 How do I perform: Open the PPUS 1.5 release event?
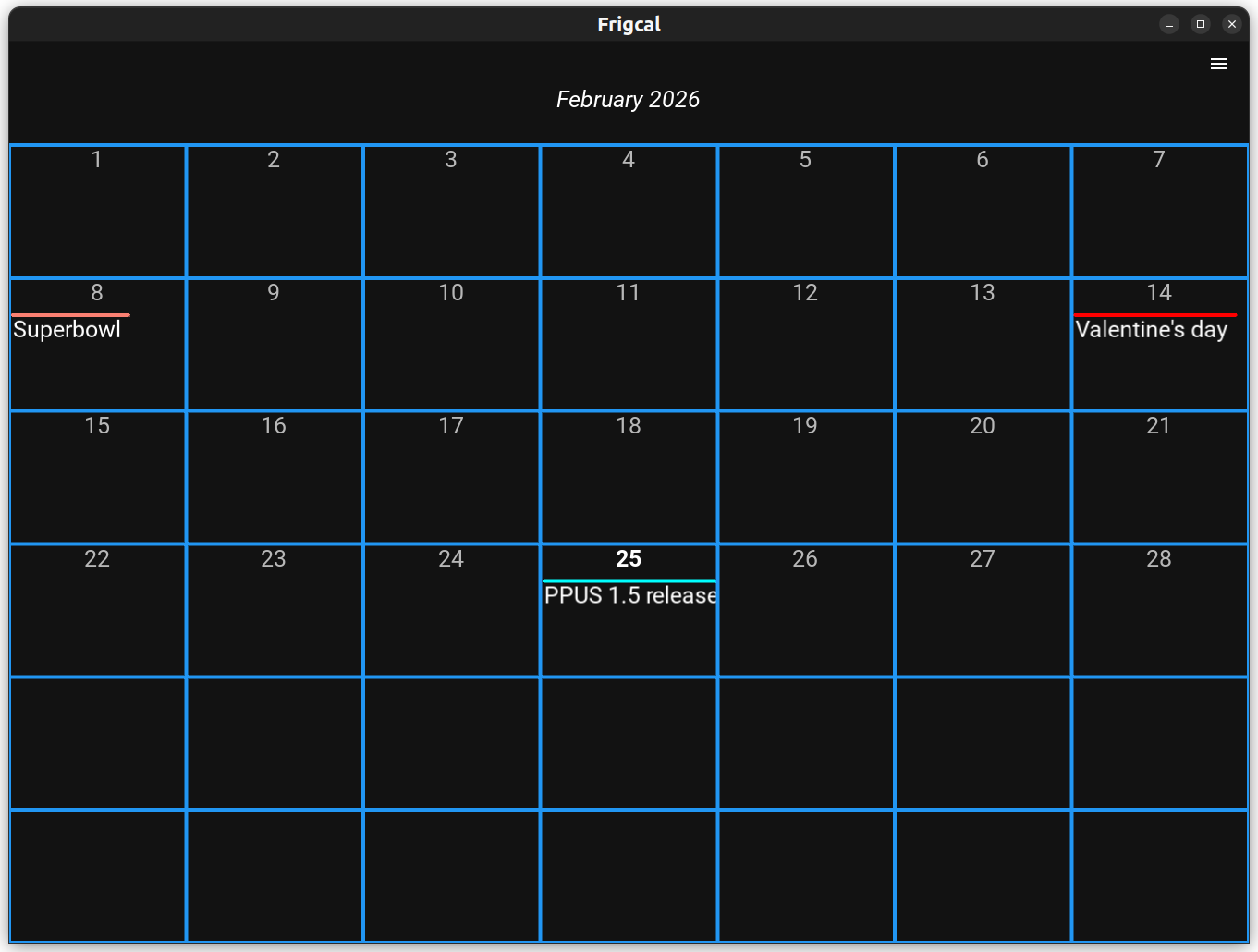point(629,596)
